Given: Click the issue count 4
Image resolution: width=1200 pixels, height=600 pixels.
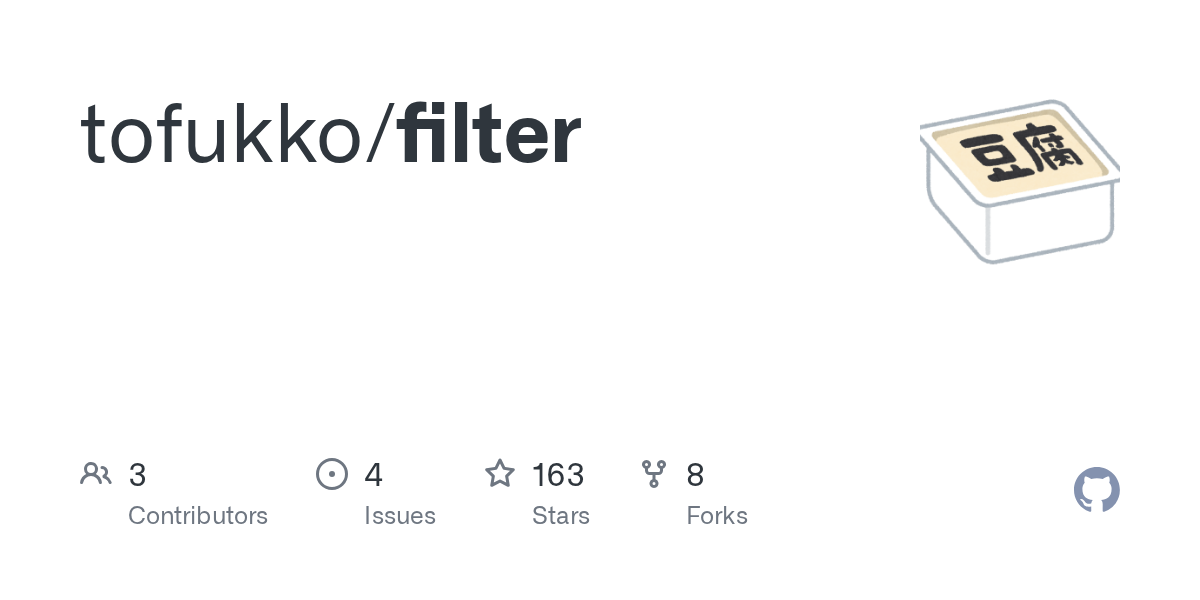Looking at the screenshot, I should tap(374, 475).
